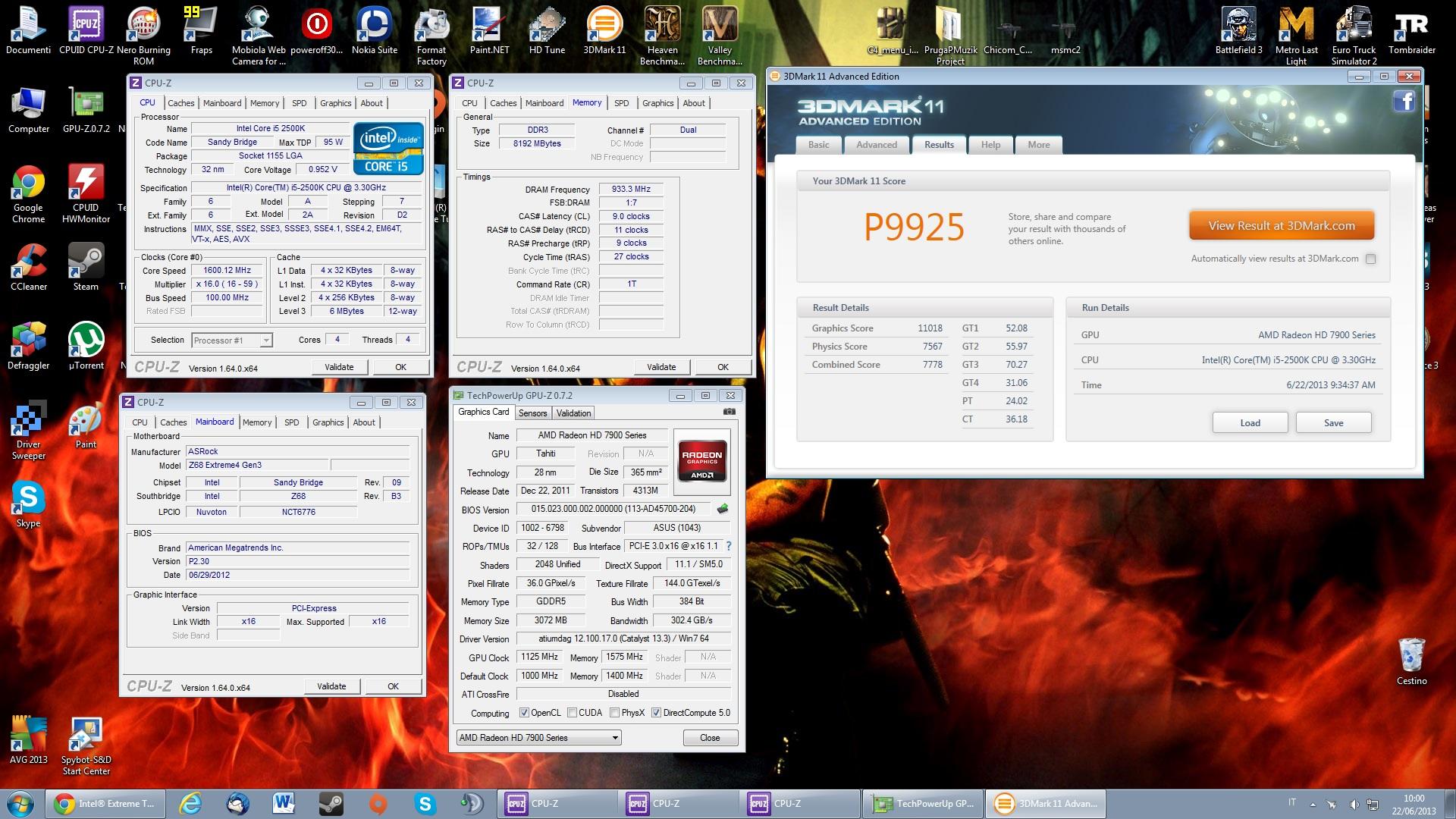1456x819 pixels.
Task: Click the GPU-Z BIOS save chip icon
Action: click(723, 509)
